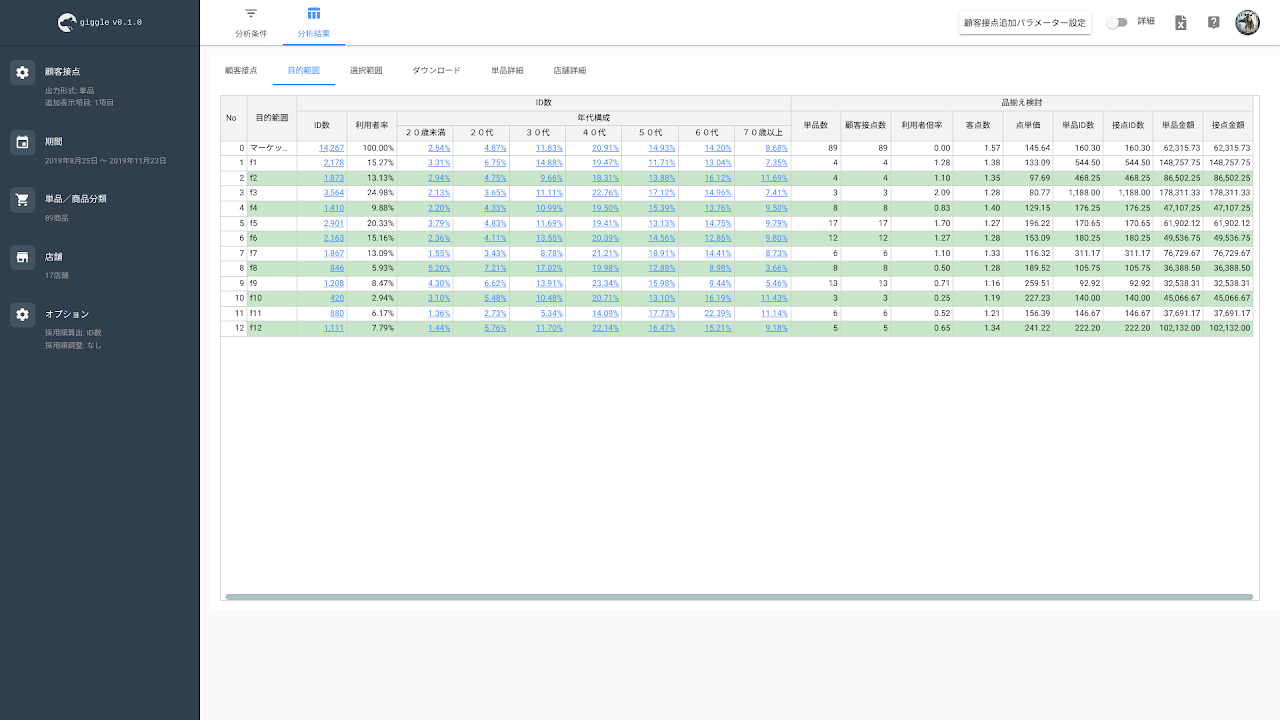This screenshot has height=720, width=1280.
Task: Select the マーケッ… row name cell
Action: pyautogui.click(x=271, y=148)
